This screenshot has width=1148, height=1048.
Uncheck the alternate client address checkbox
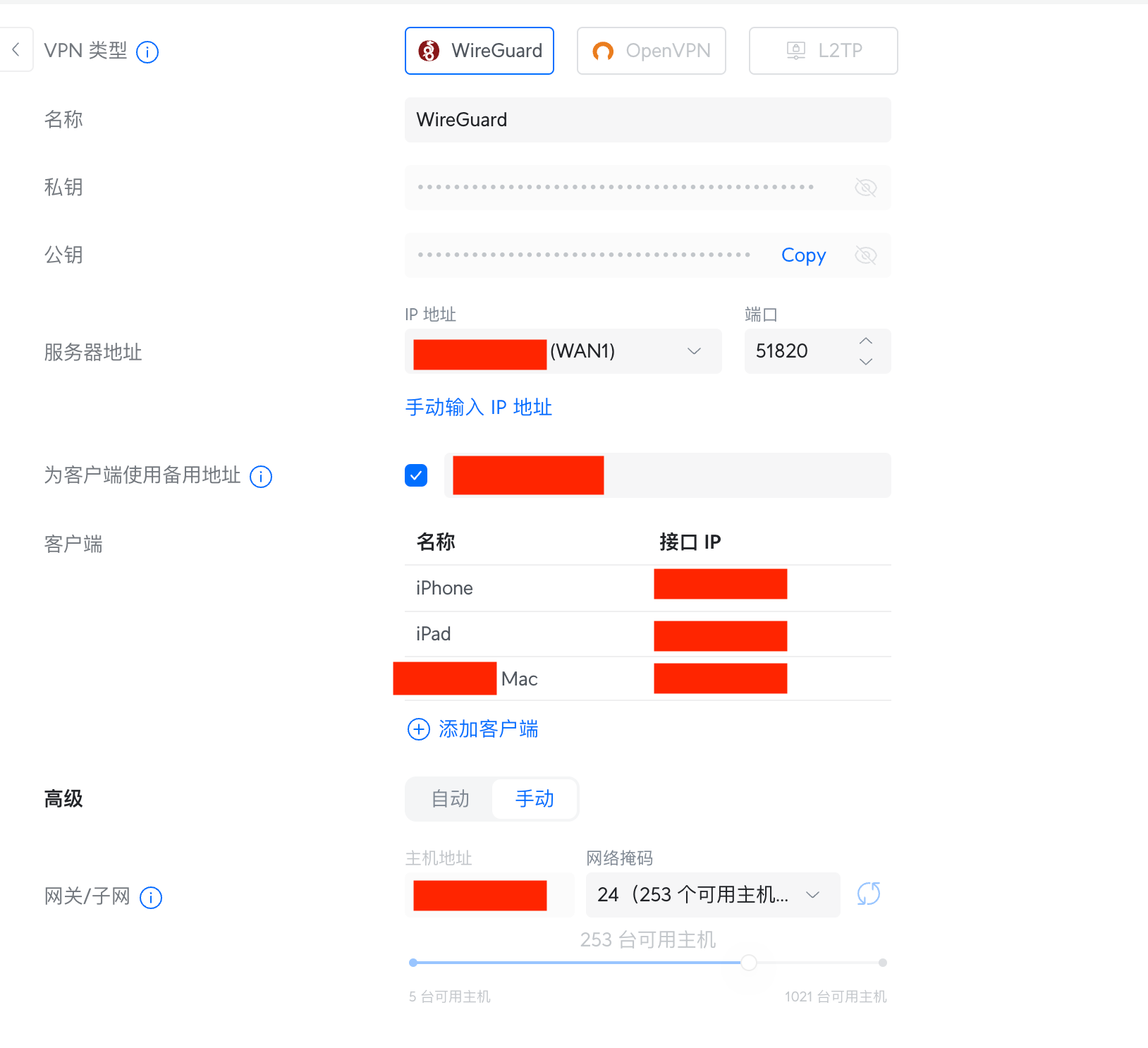click(416, 475)
